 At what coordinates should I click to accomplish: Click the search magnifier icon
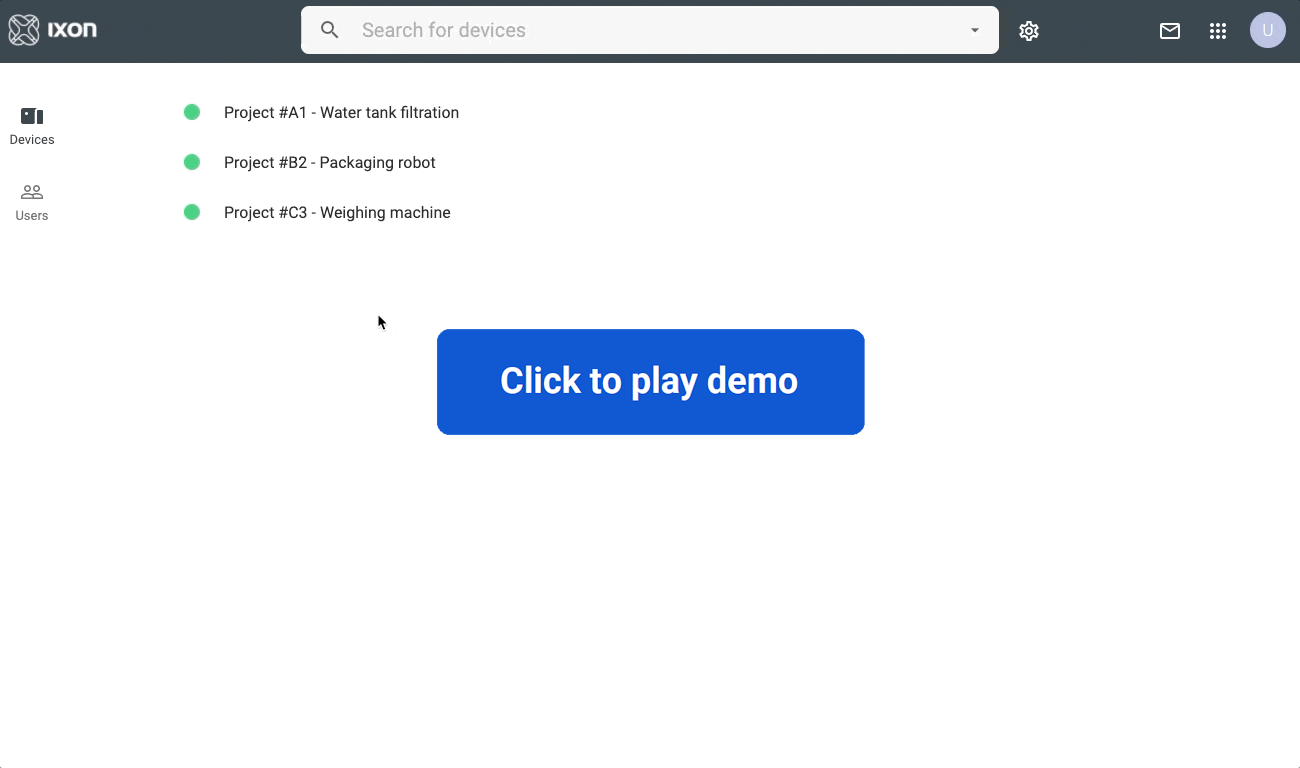pos(330,30)
